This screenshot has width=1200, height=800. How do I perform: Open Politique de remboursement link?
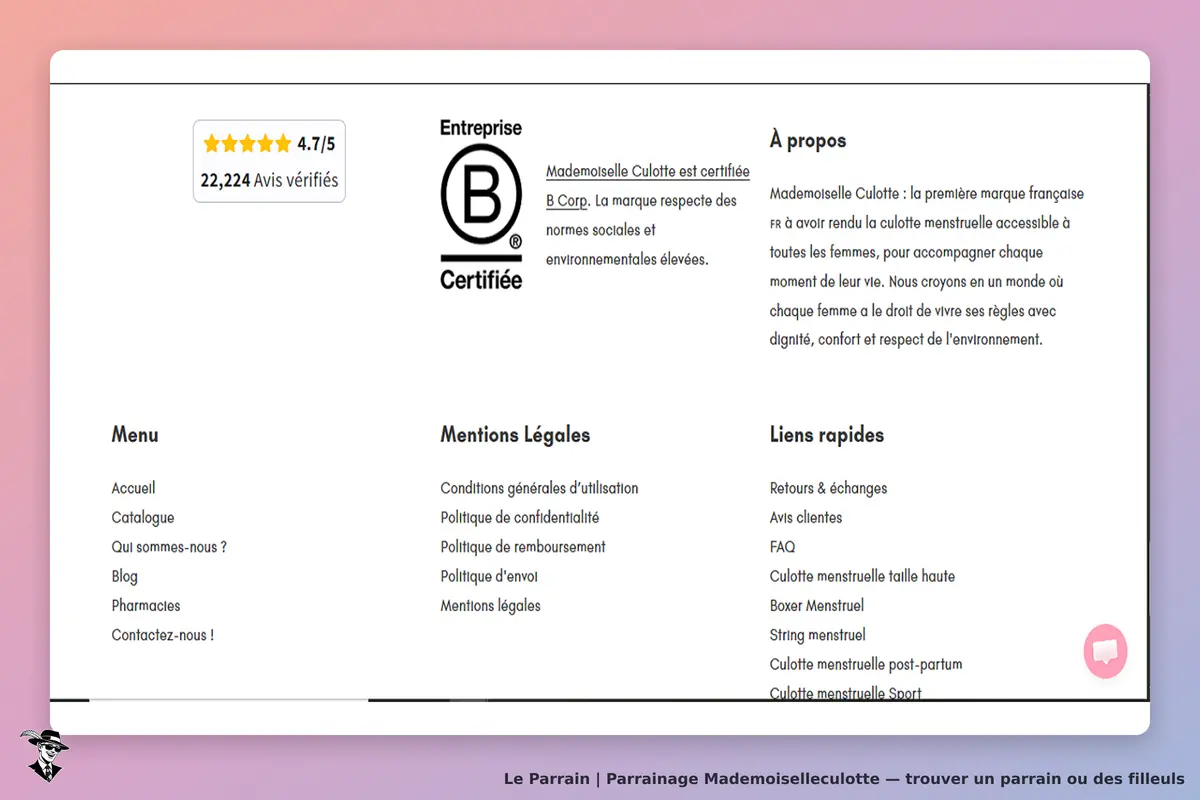[523, 547]
